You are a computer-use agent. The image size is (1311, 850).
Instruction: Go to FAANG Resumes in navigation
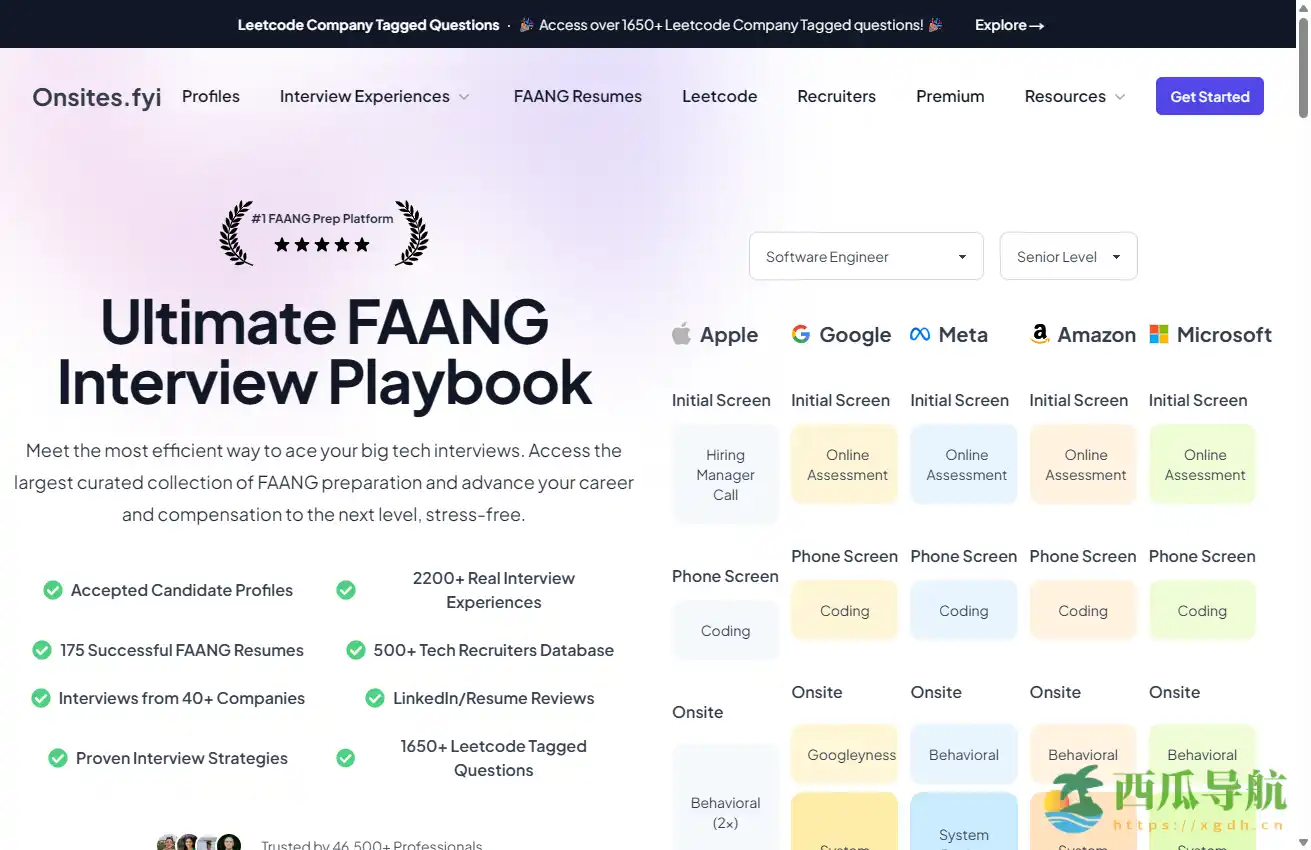[578, 97]
